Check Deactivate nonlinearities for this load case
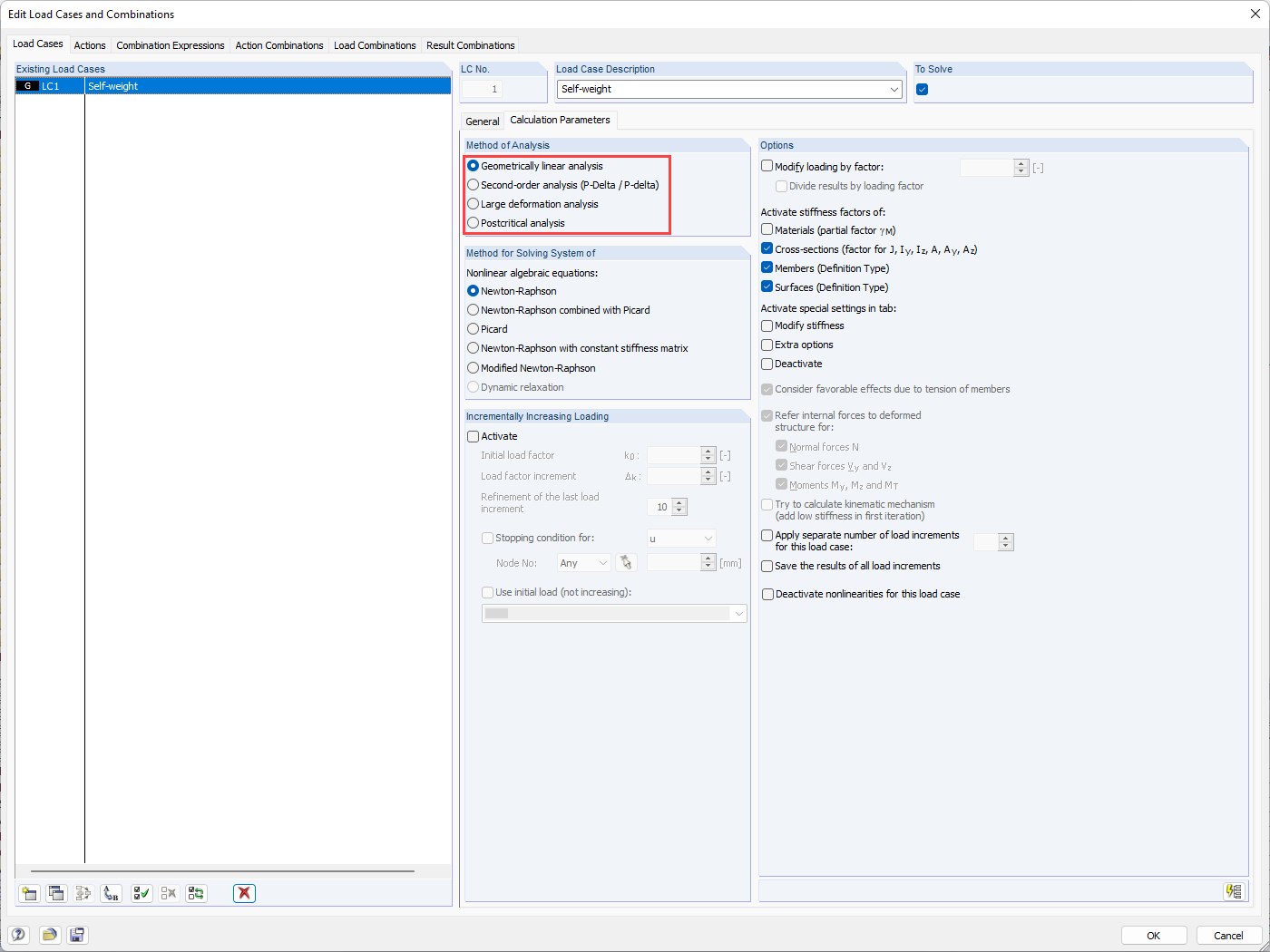The height and width of the screenshot is (952, 1270). click(767, 594)
